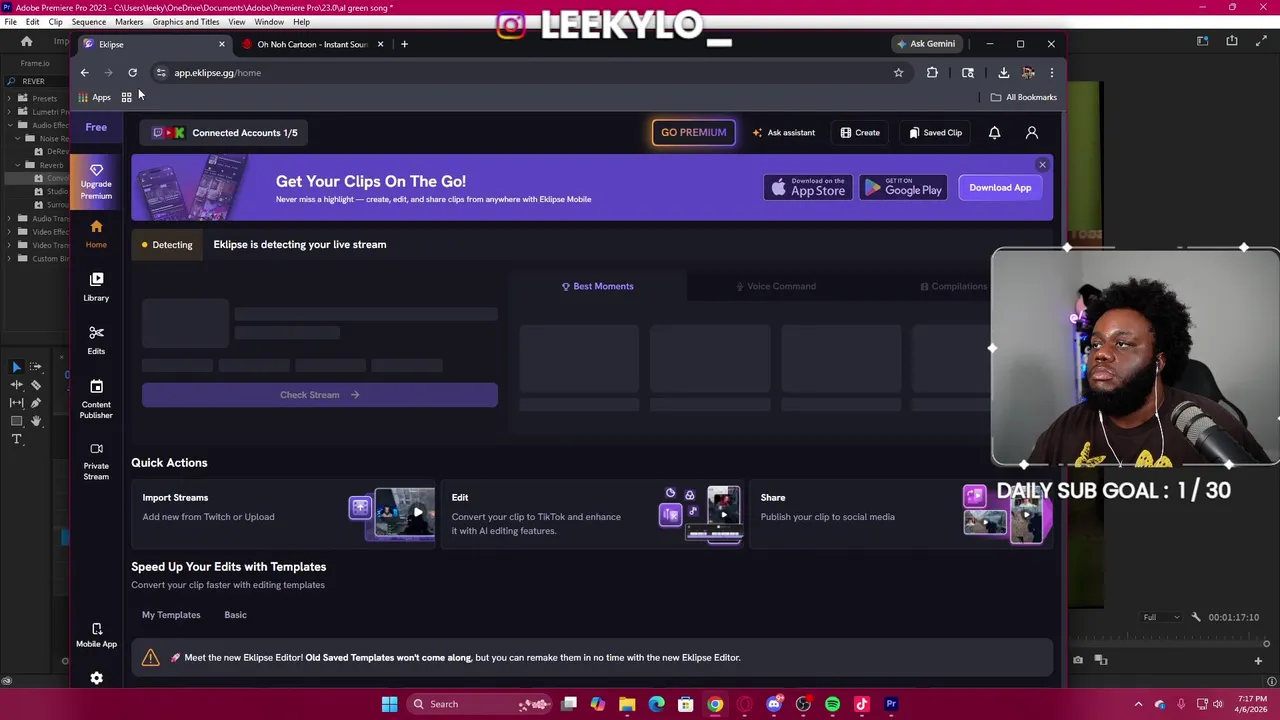Open user profile icon

point(1032,132)
